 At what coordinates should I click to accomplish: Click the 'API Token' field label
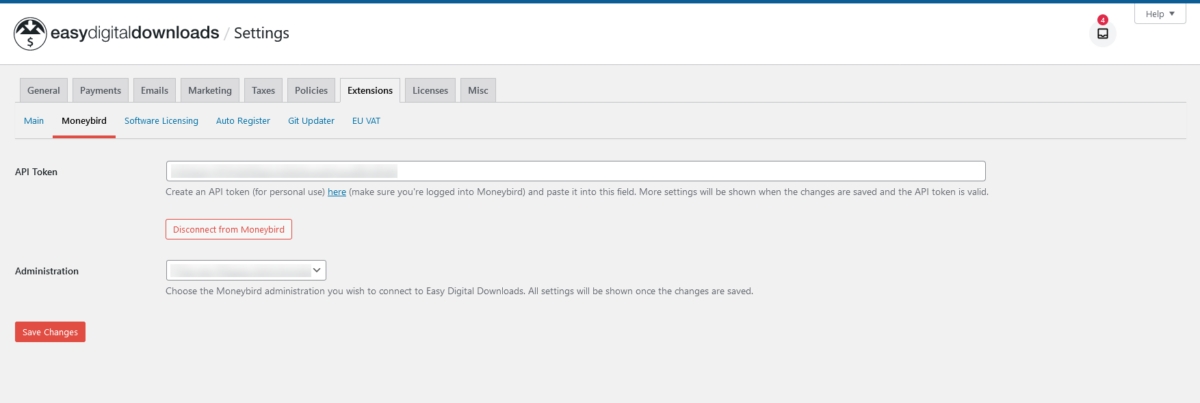(36, 172)
